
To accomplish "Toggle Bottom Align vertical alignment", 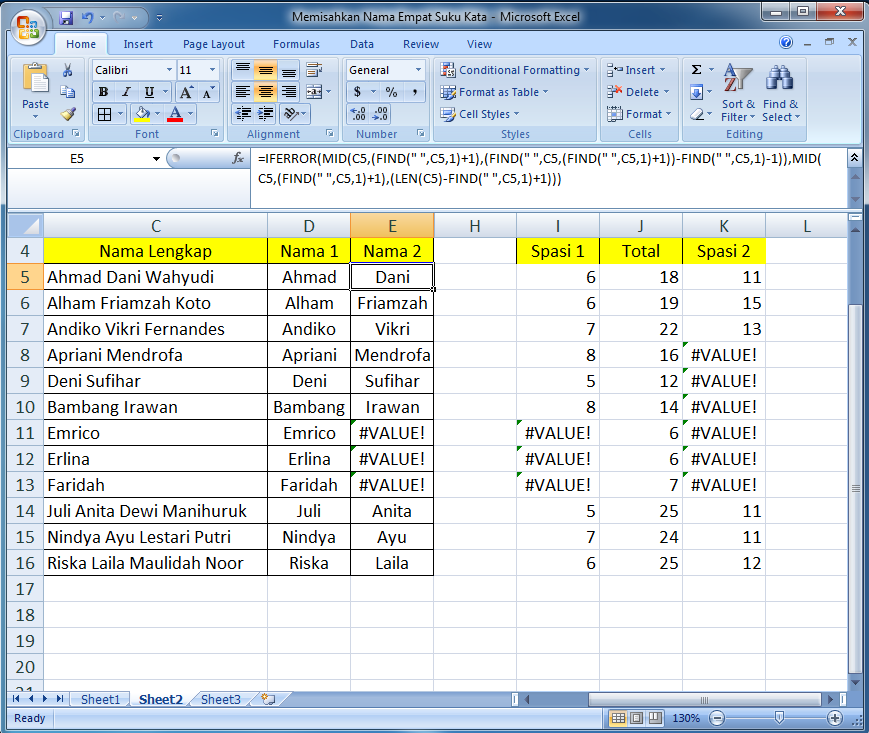I will pos(289,70).
